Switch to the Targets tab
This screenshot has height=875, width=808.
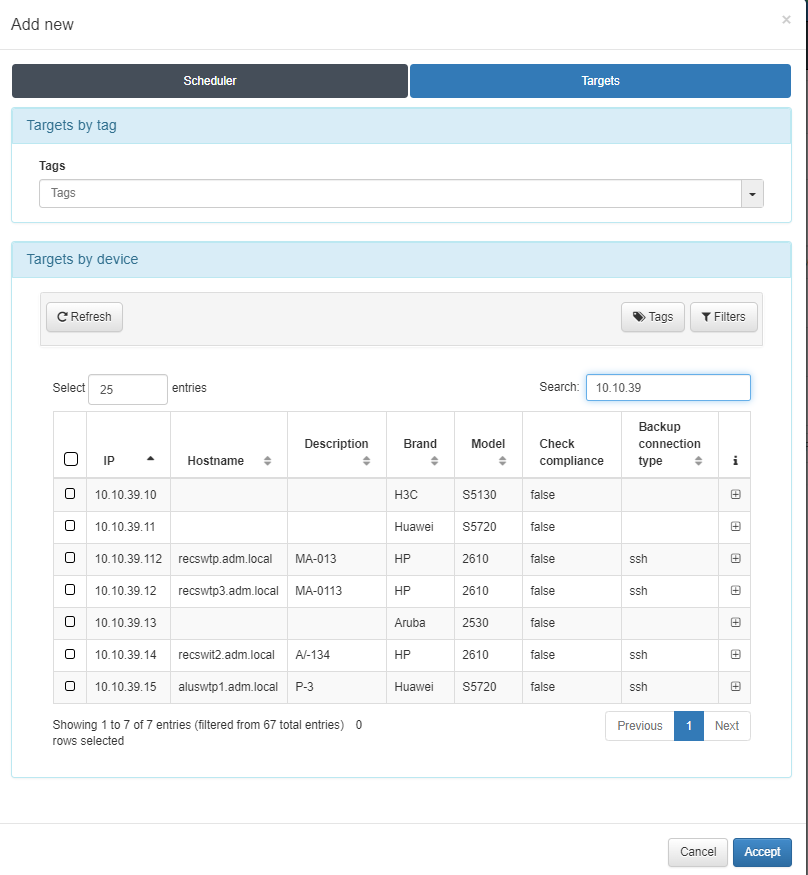(x=600, y=81)
